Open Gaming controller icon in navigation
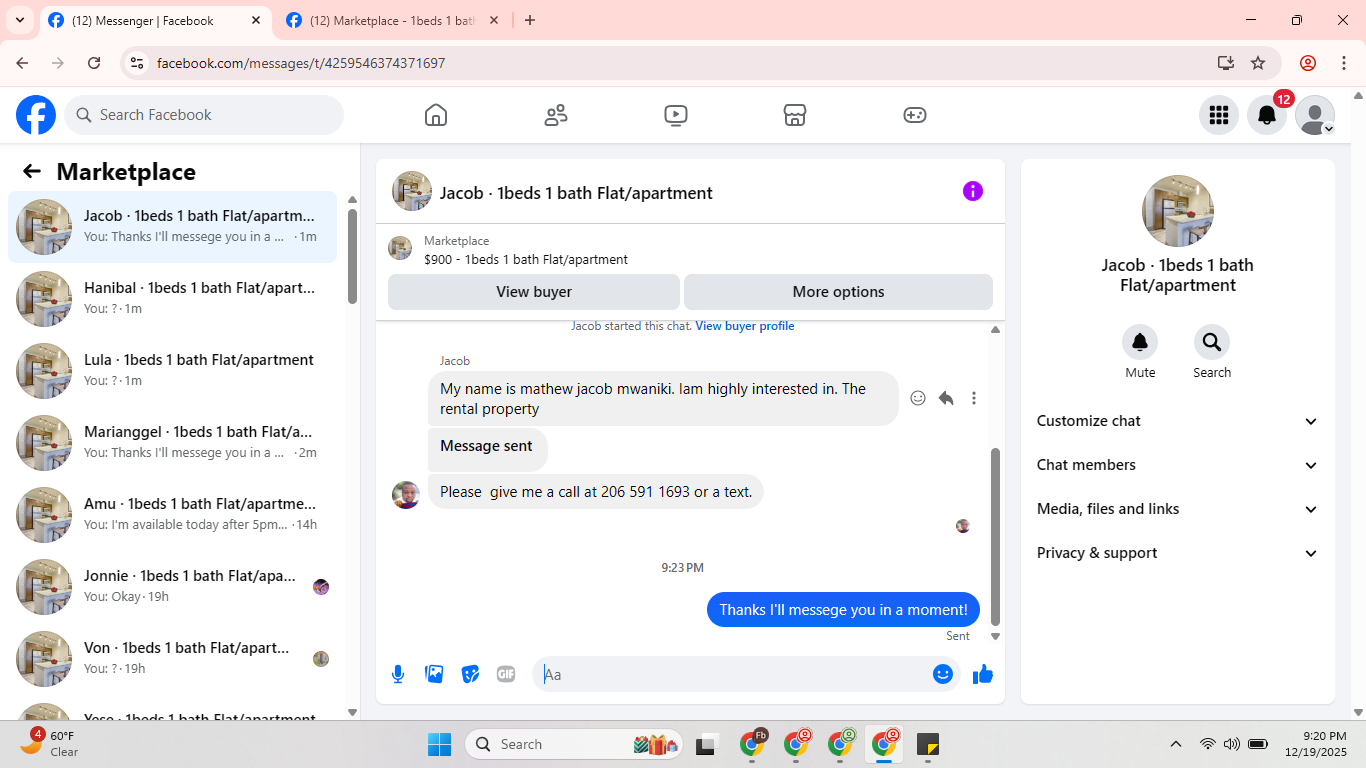The width and height of the screenshot is (1366, 768). [x=915, y=115]
